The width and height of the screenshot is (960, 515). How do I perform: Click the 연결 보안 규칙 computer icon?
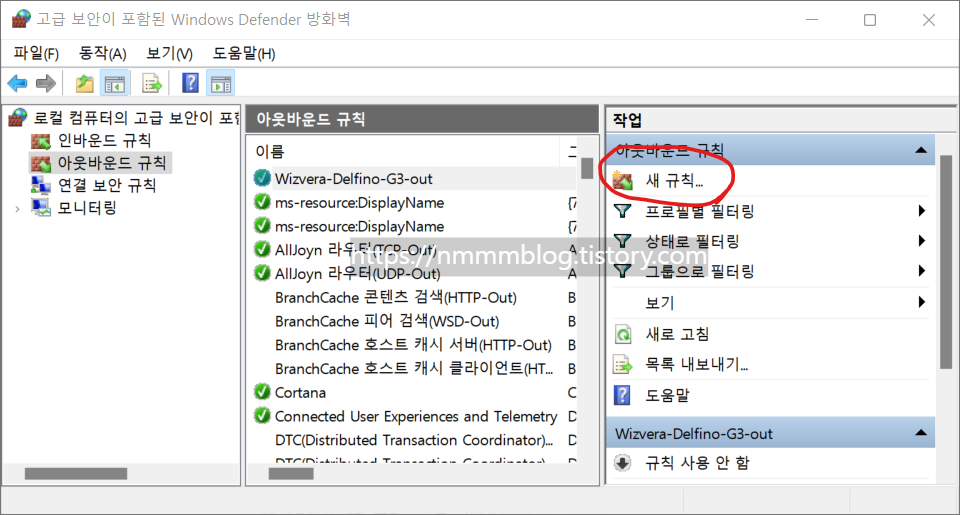click(41, 186)
